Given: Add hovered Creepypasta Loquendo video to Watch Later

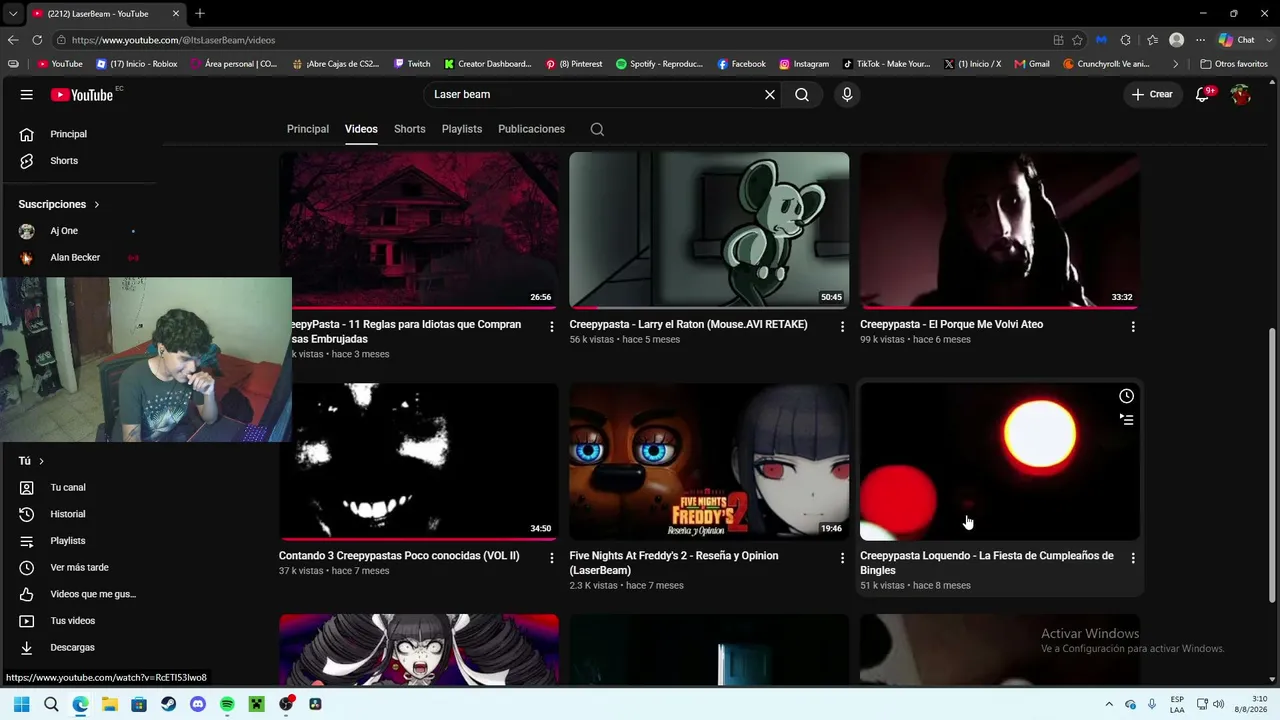Looking at the screenshot, I should (x=1126, y=396).
